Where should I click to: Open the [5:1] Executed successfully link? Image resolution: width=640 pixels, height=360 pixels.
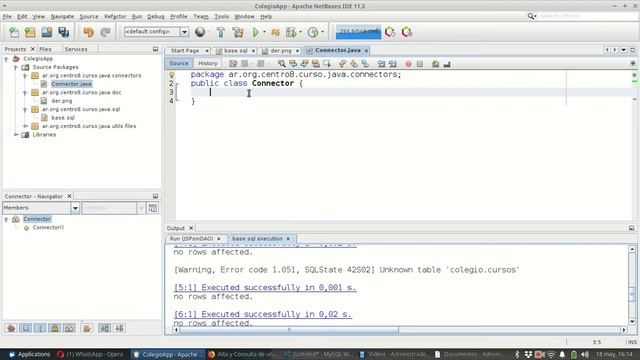(265, 287)
